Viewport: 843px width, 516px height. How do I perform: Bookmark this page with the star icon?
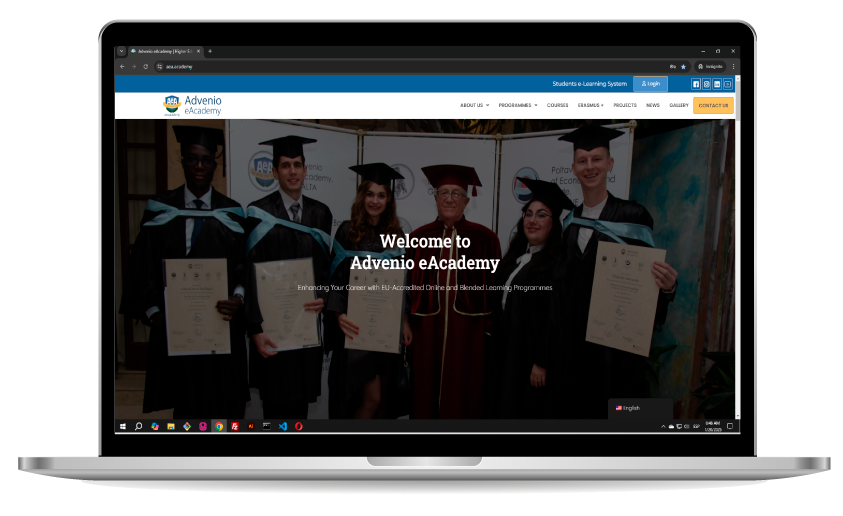point(683,67)
